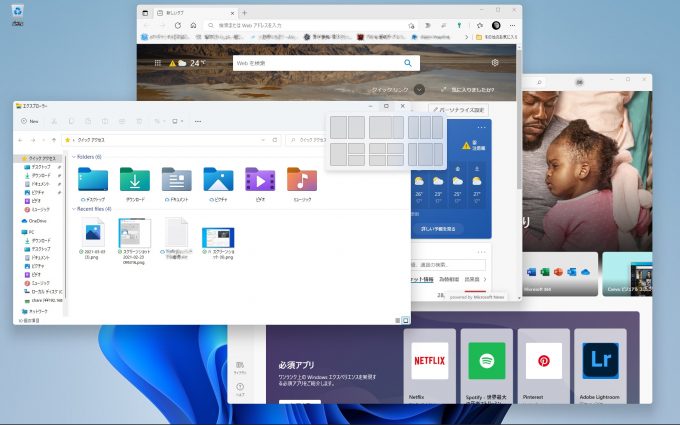The image size is (680, 425).
Task: Select the large Pictures folder icon in Folders
Action: coord(218,180)
